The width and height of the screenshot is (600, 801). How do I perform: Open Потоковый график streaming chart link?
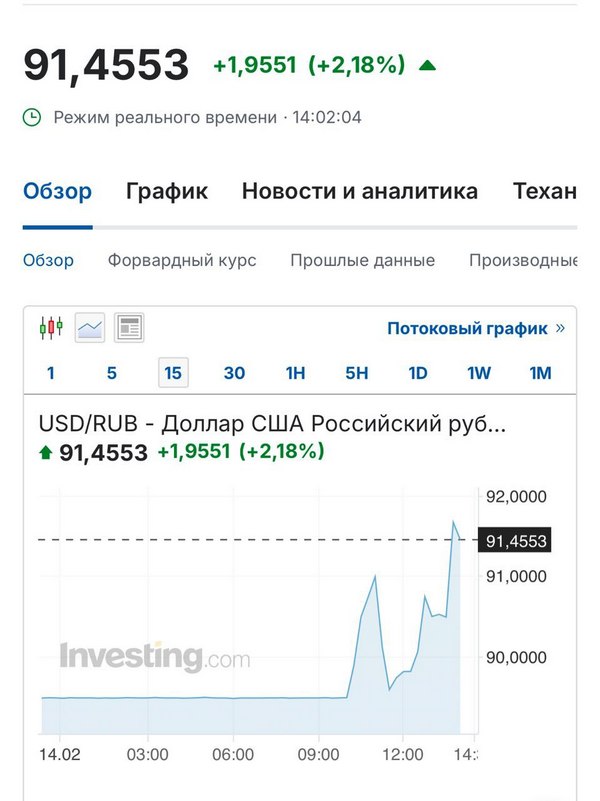pyautogui.click(x=476, y=328)
